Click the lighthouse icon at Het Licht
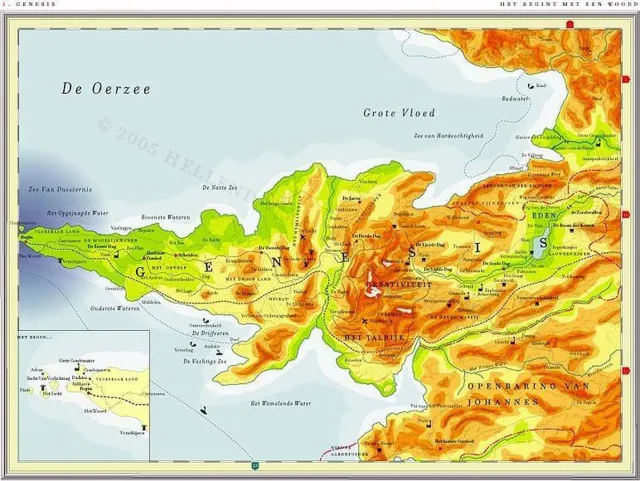640x481 pixels. 42,387
